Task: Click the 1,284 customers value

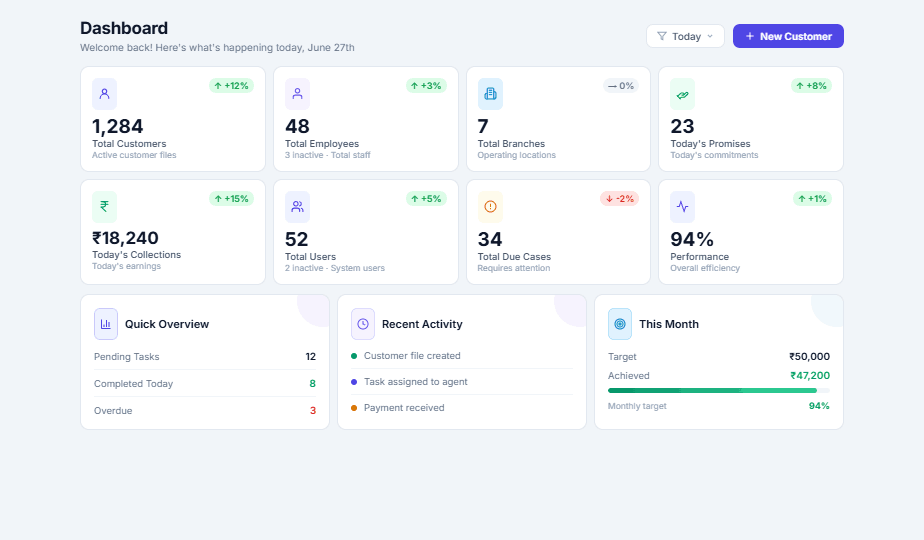Action: pos(117,126)
